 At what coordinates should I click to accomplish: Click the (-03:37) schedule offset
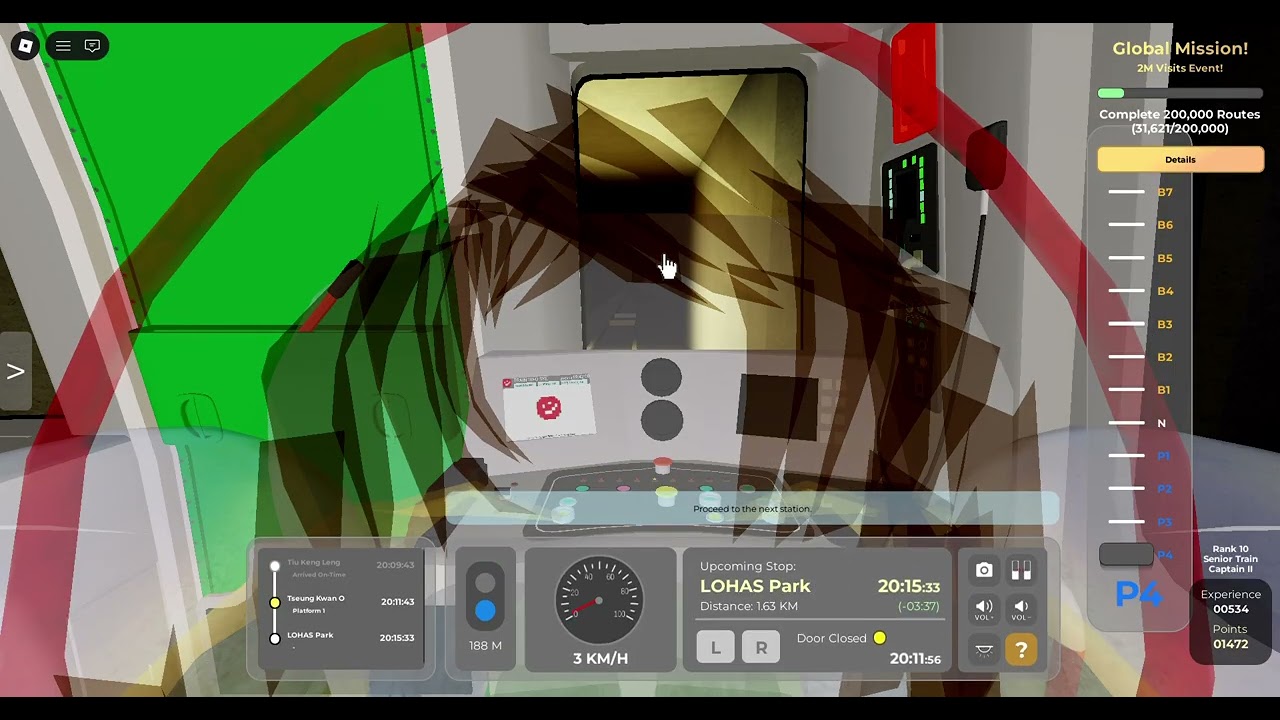point(918,606)
